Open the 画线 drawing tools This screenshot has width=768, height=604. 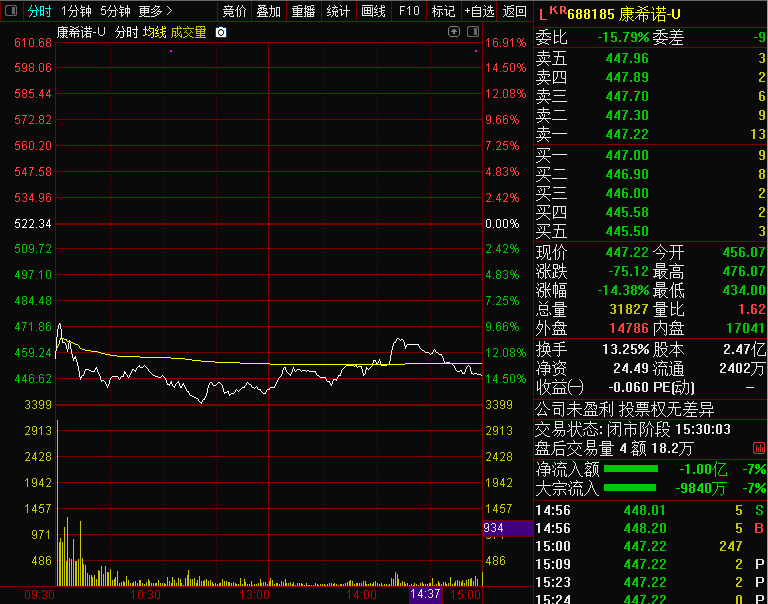(x=373, y=11)
